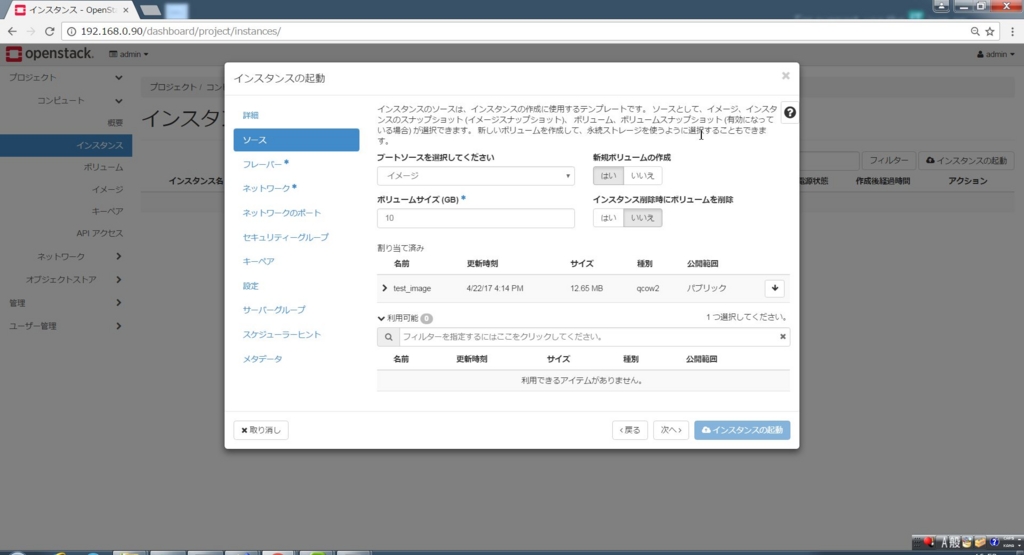Click the 戻る back button
The image size is (1024, 555).
(x=630, y=430)
